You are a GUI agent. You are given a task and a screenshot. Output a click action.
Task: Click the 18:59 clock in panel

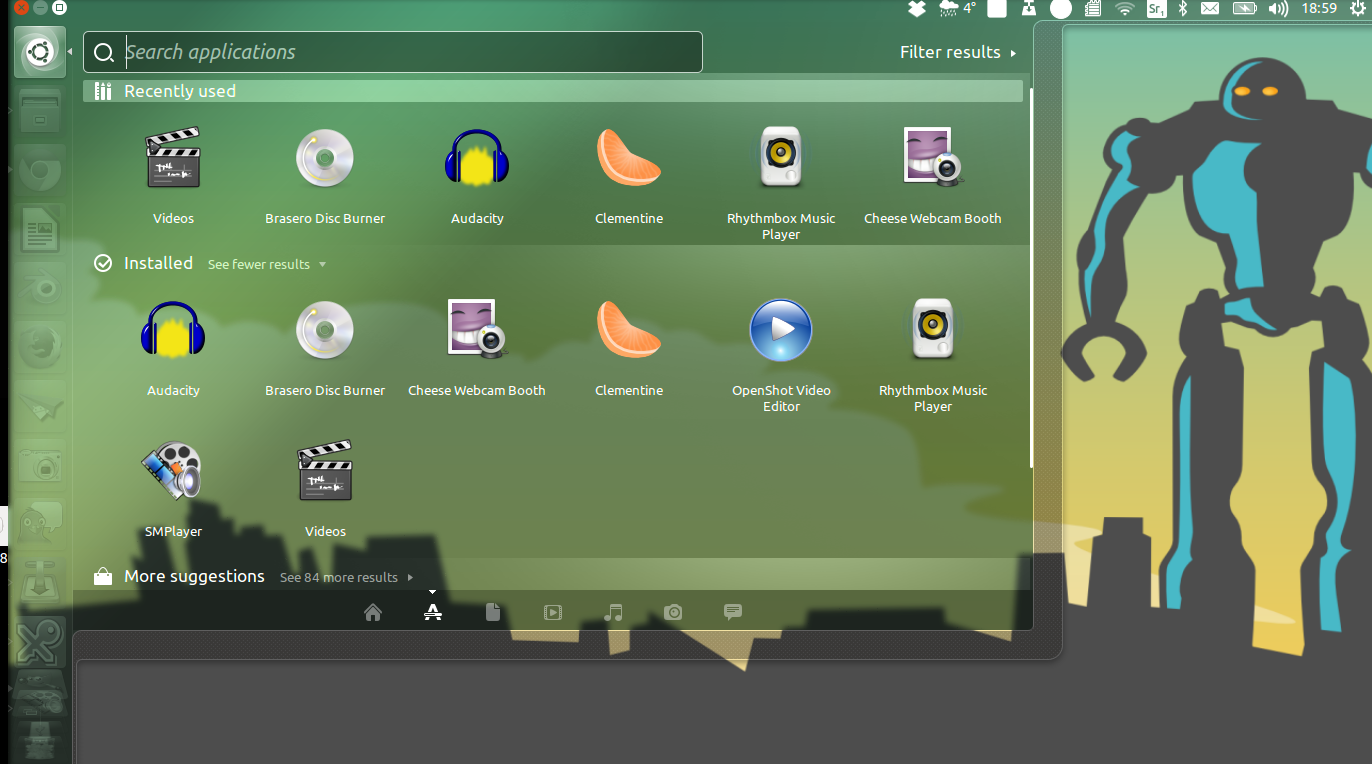tap(1320, 9)
